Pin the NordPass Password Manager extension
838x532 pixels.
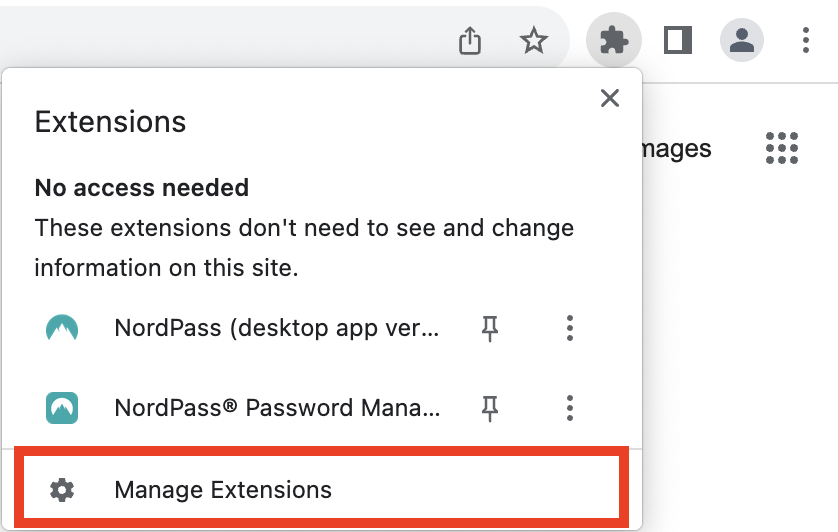490,408
